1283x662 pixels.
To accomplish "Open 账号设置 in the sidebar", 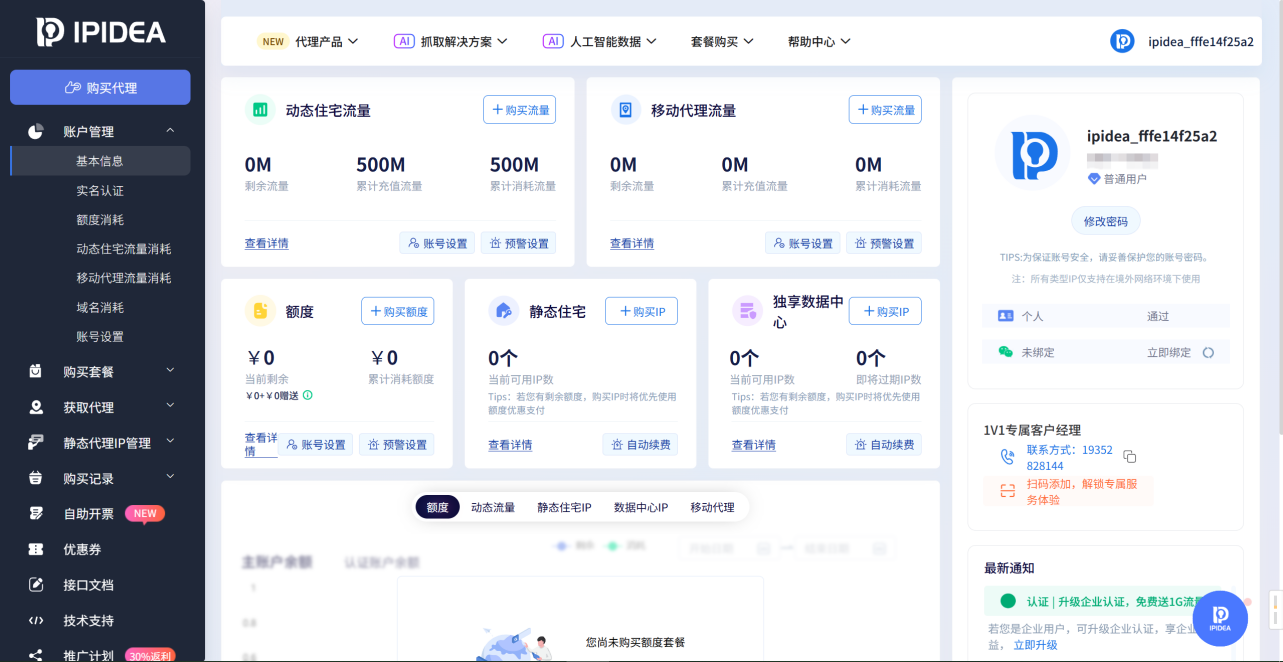I will click(100, 336).
